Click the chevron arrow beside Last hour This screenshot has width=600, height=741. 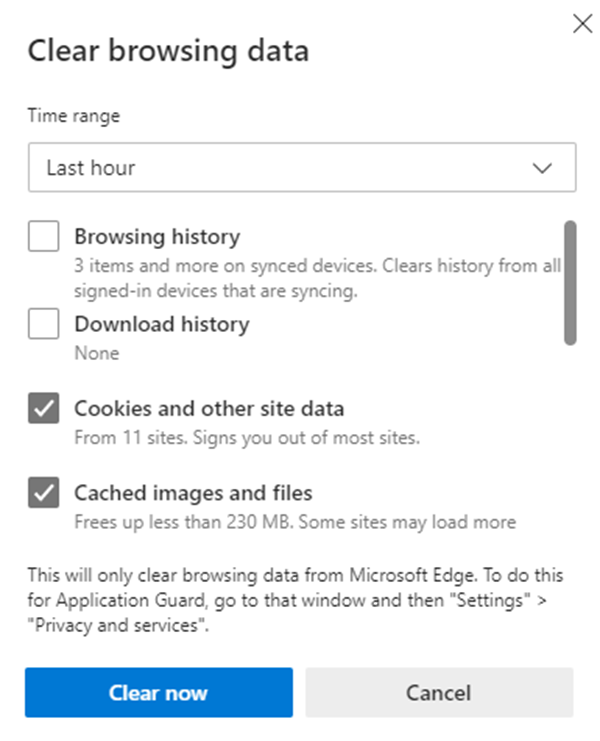[x=543, y=168]
